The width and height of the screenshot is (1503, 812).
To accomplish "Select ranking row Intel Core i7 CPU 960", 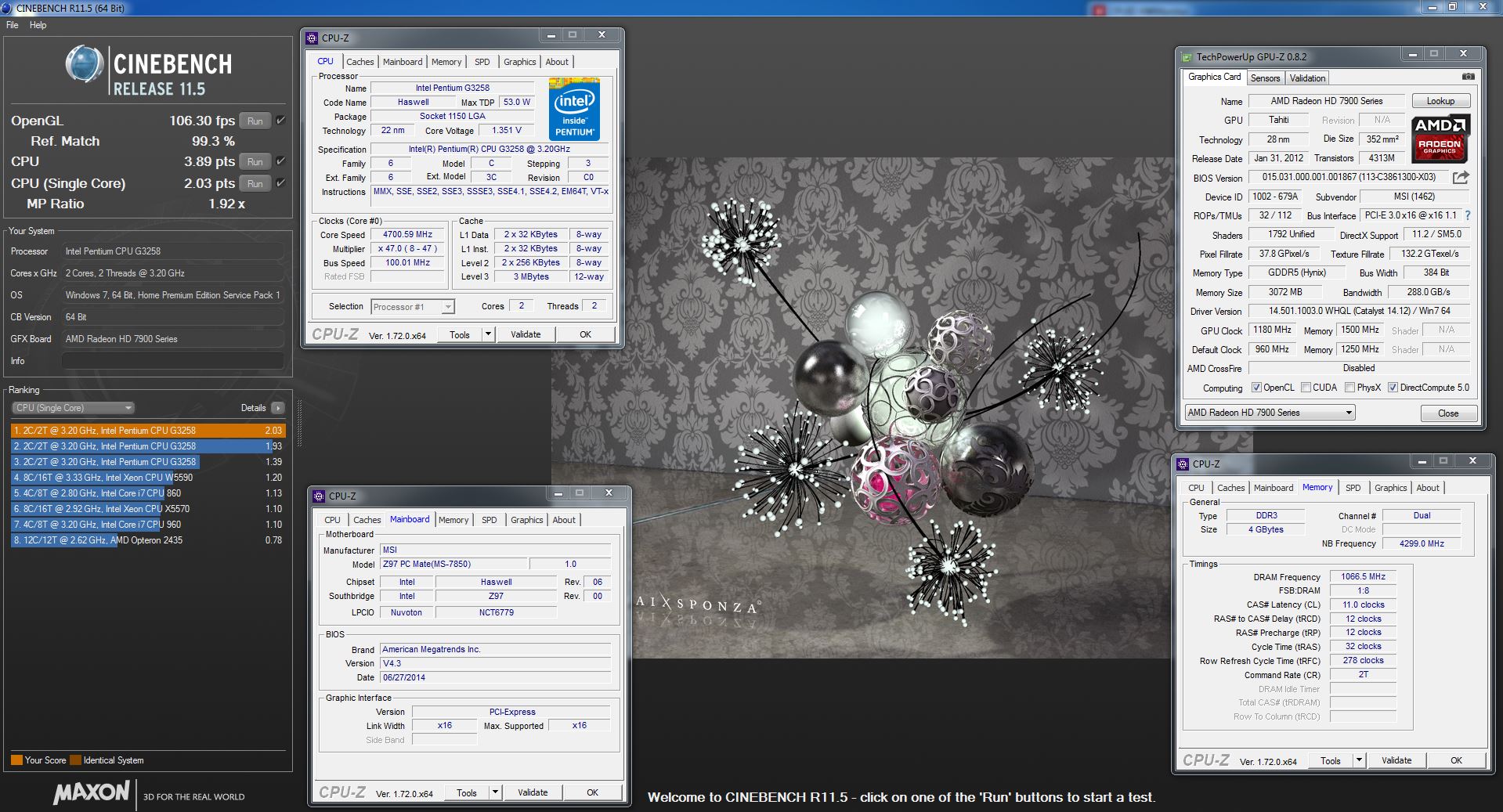I will (148, 525).
